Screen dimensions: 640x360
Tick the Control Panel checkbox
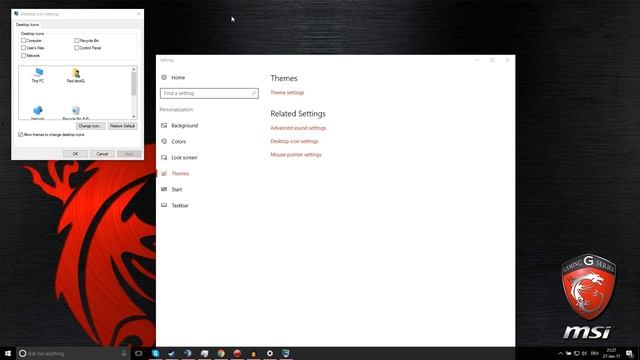76,48
